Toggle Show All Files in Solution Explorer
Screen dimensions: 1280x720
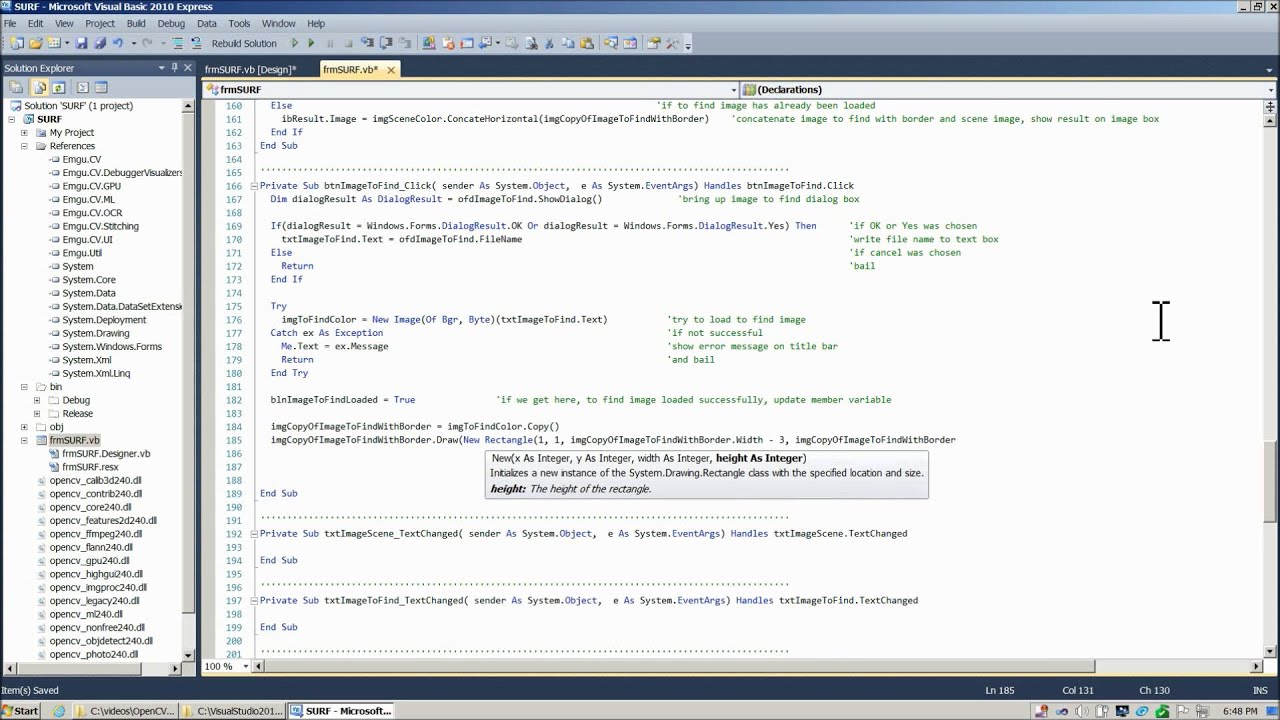coord(41,88)
